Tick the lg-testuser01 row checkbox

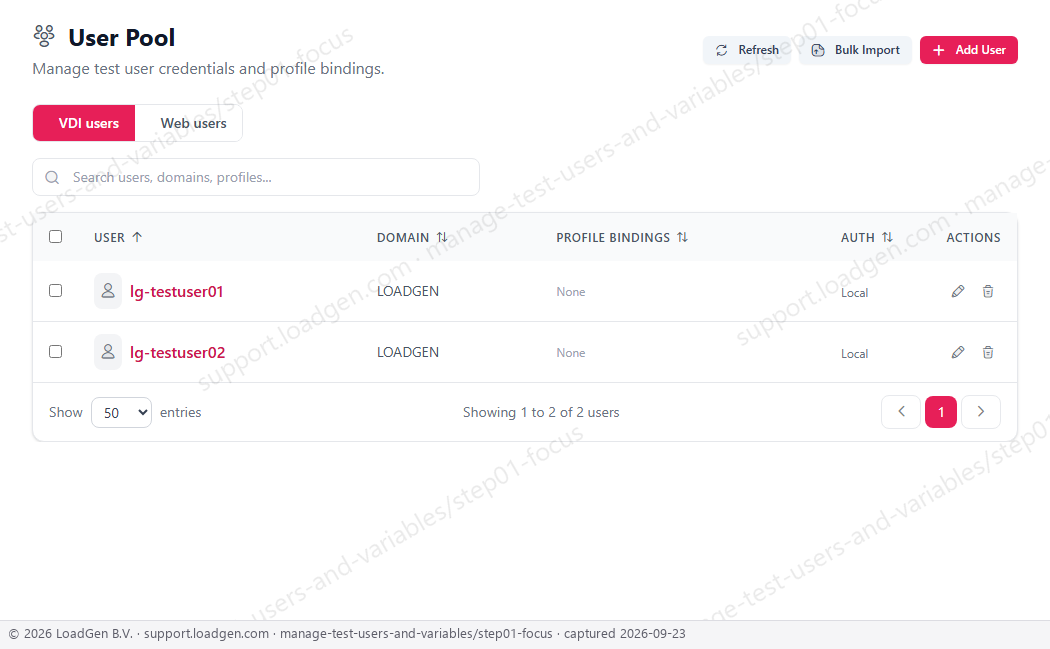coord(56,291)
